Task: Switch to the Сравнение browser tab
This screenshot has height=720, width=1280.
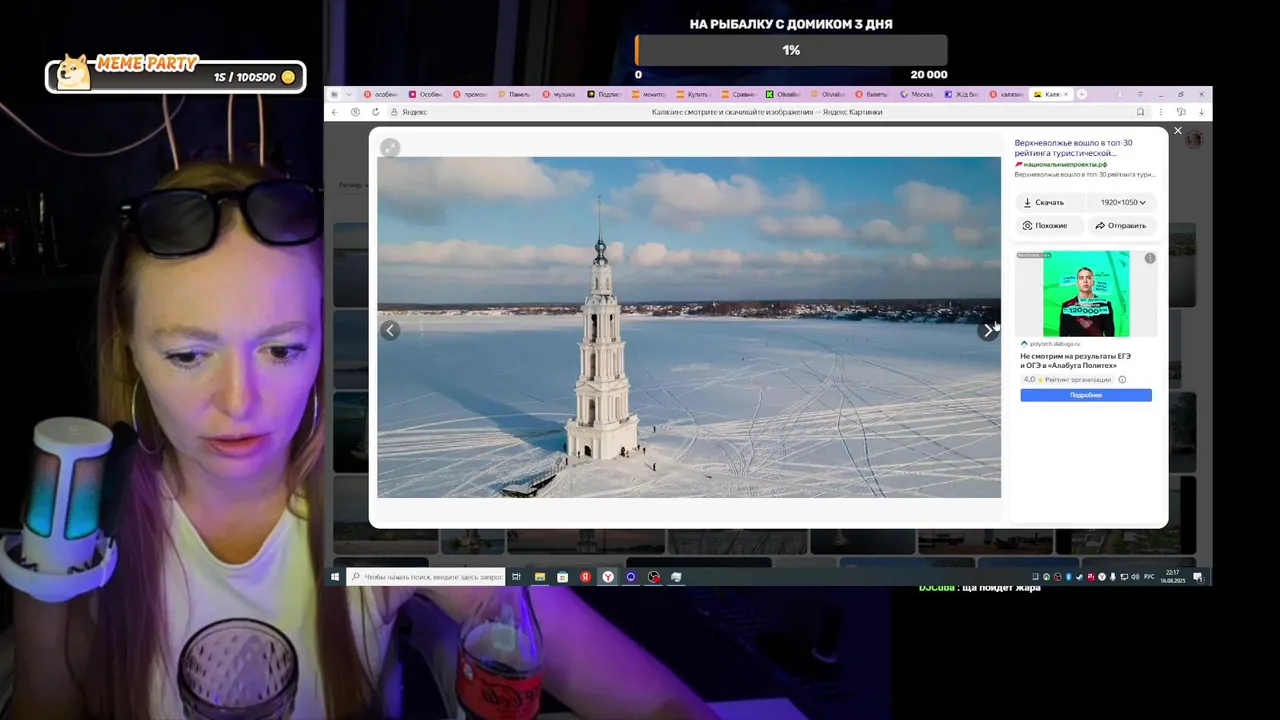Action: pyautogui.click(x=738, y=94)
